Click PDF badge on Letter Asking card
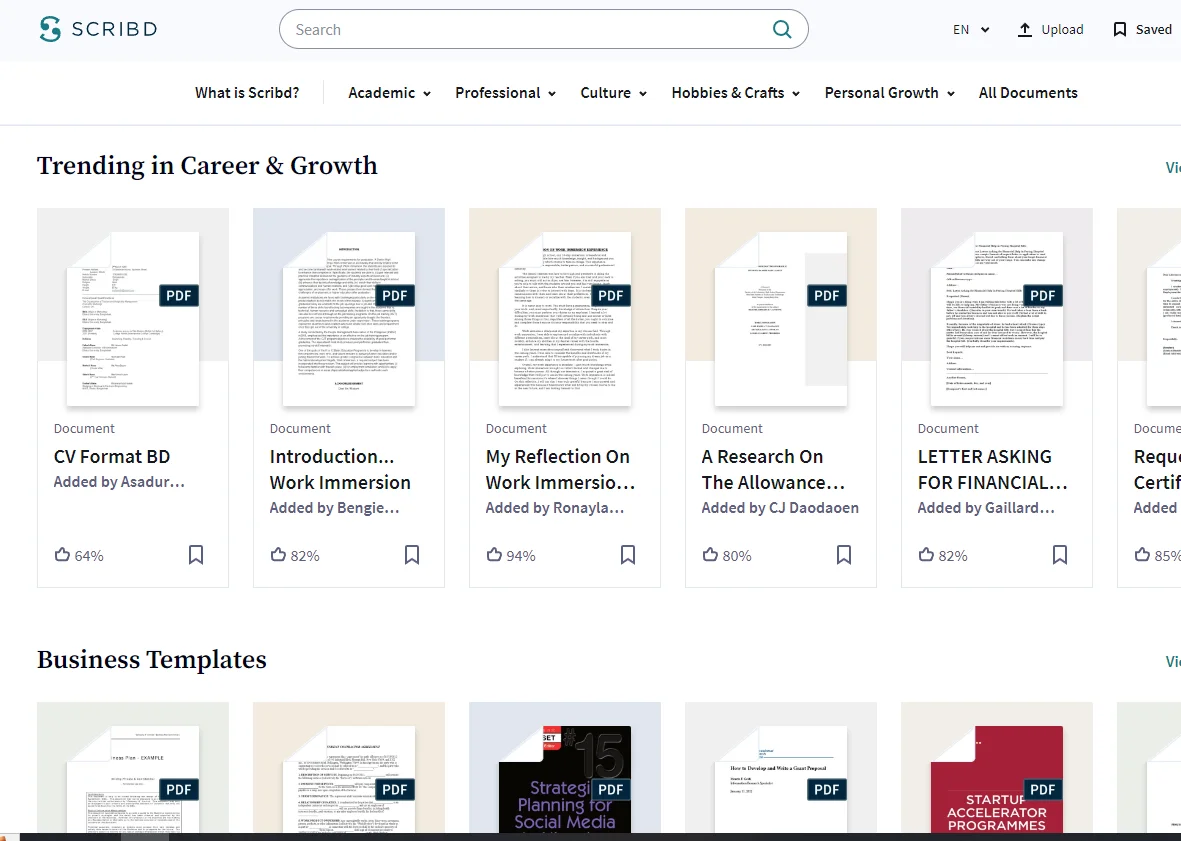Screen dimensions: 1181x841 [x=1043, y=295]
